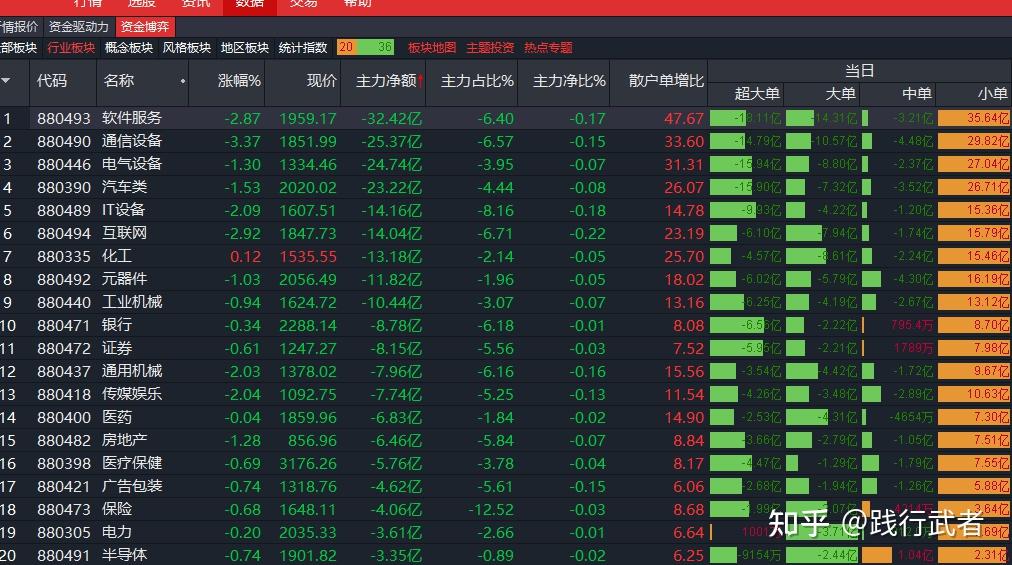Select the 资金博弈 tab
Viewport: 1012px width, 565px height.
144,27
